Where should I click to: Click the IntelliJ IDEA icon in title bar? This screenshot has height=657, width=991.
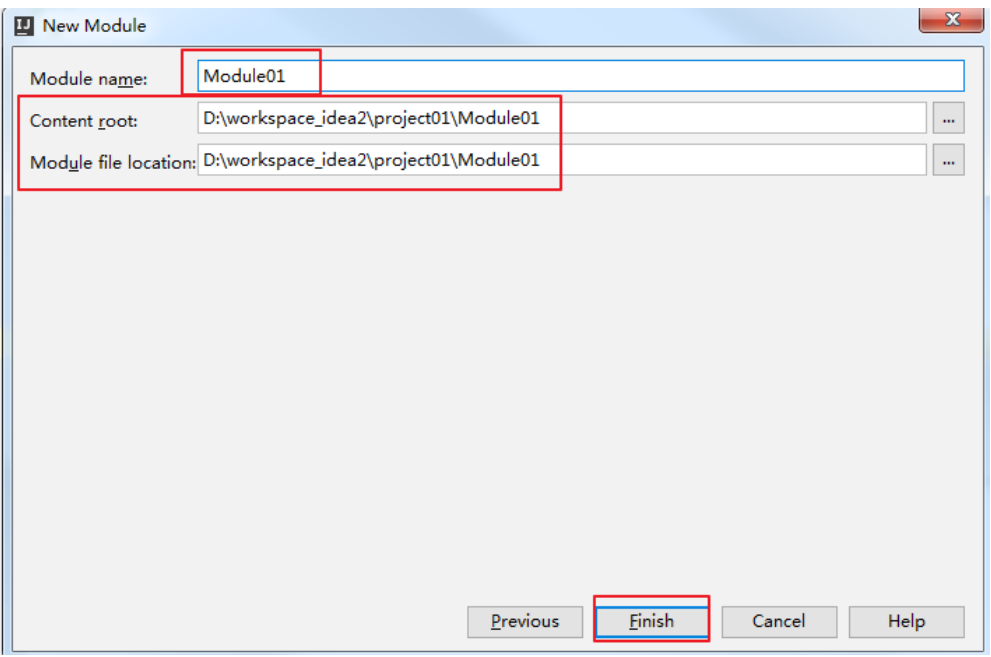pos(24,26)
